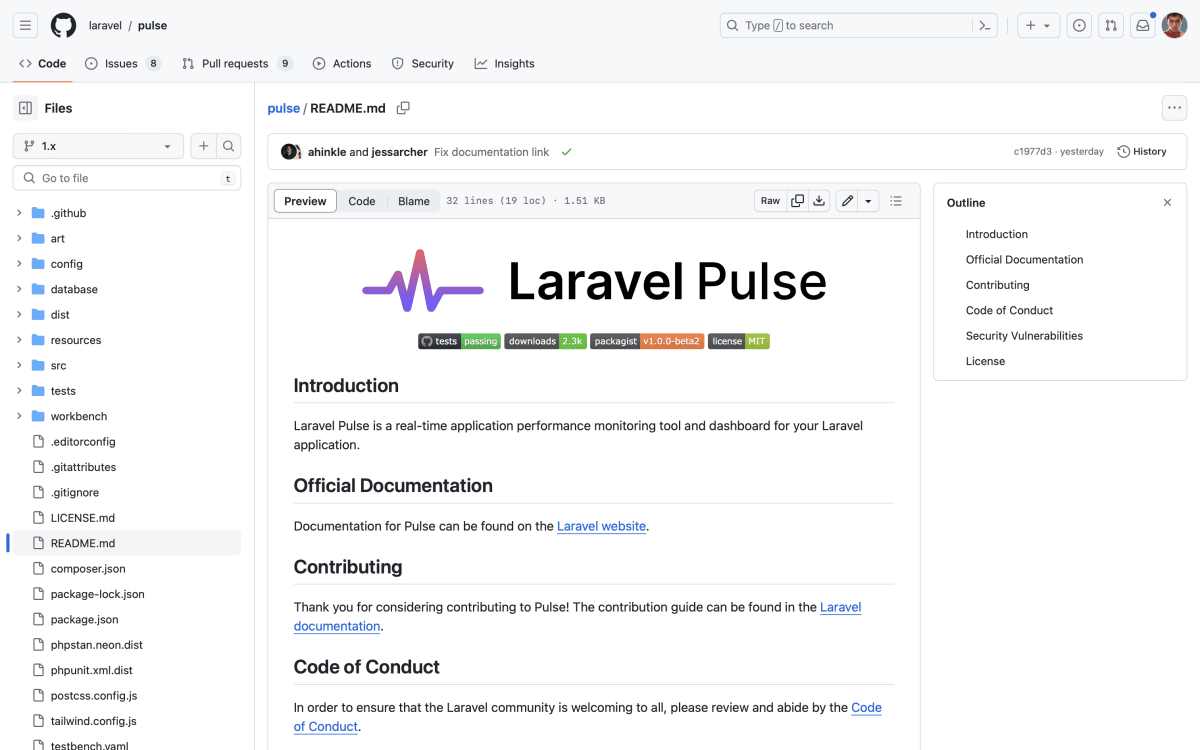This screenshot has width=1200, height=750.
Task: Open the Fix documentation link commit message
Action: [x=491, y=152]
